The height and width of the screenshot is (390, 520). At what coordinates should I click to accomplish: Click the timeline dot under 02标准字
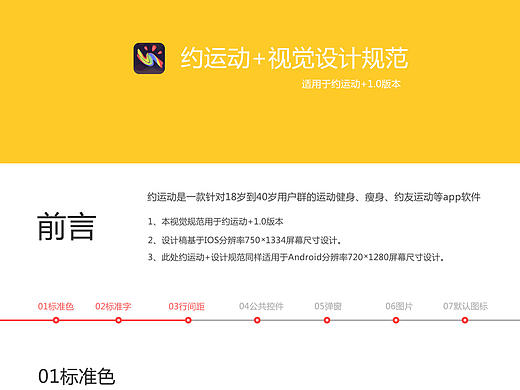118,320
